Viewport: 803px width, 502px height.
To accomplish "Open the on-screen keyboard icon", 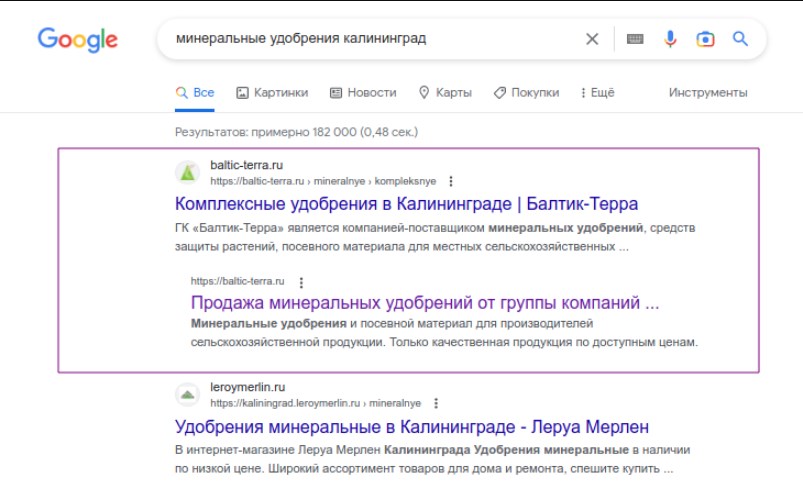I will tap(635, 39).
